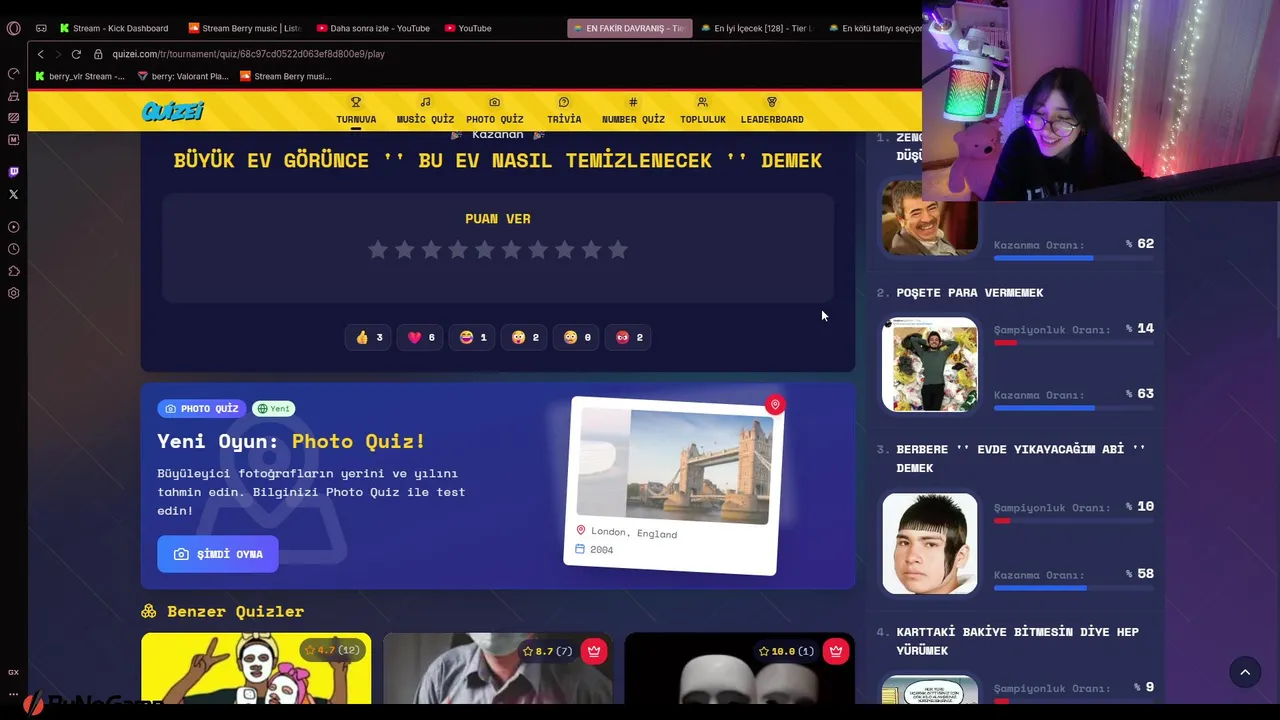Screen dimensions: 1280x720
Task: Switch to the Stream - Kick Dashboard tab
Action: [x=114, y=28]
